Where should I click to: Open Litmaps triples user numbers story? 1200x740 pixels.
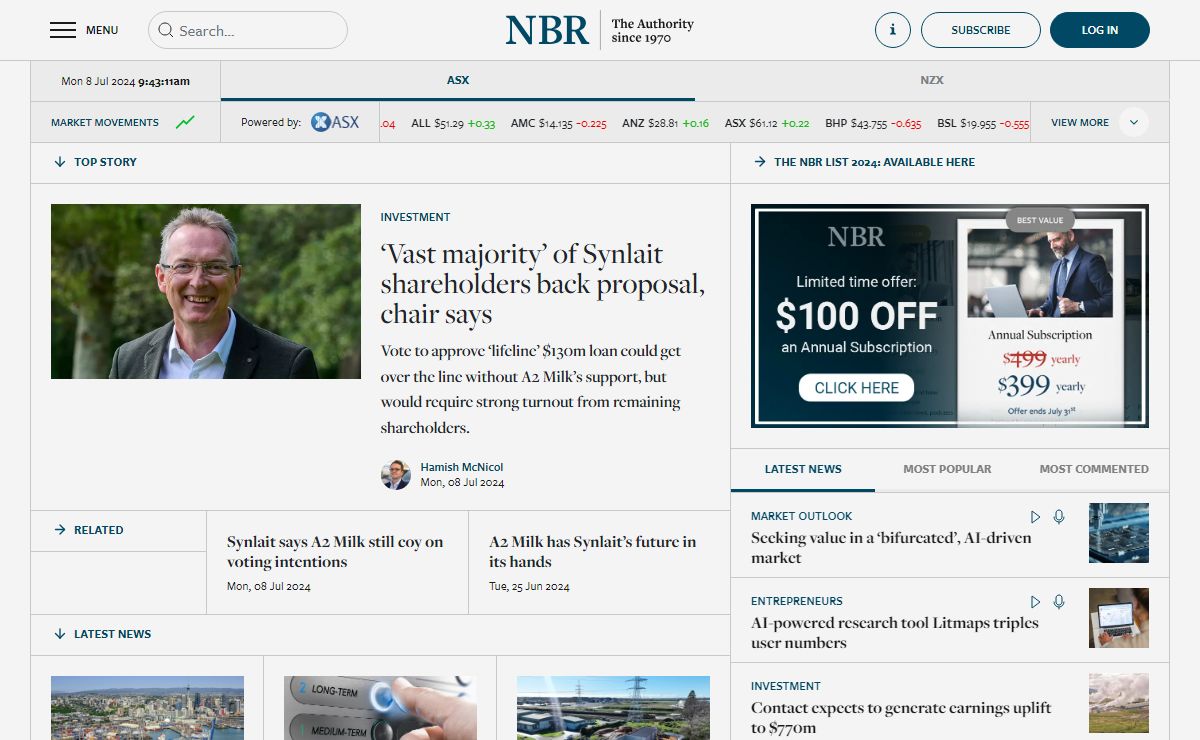point(895,633)
